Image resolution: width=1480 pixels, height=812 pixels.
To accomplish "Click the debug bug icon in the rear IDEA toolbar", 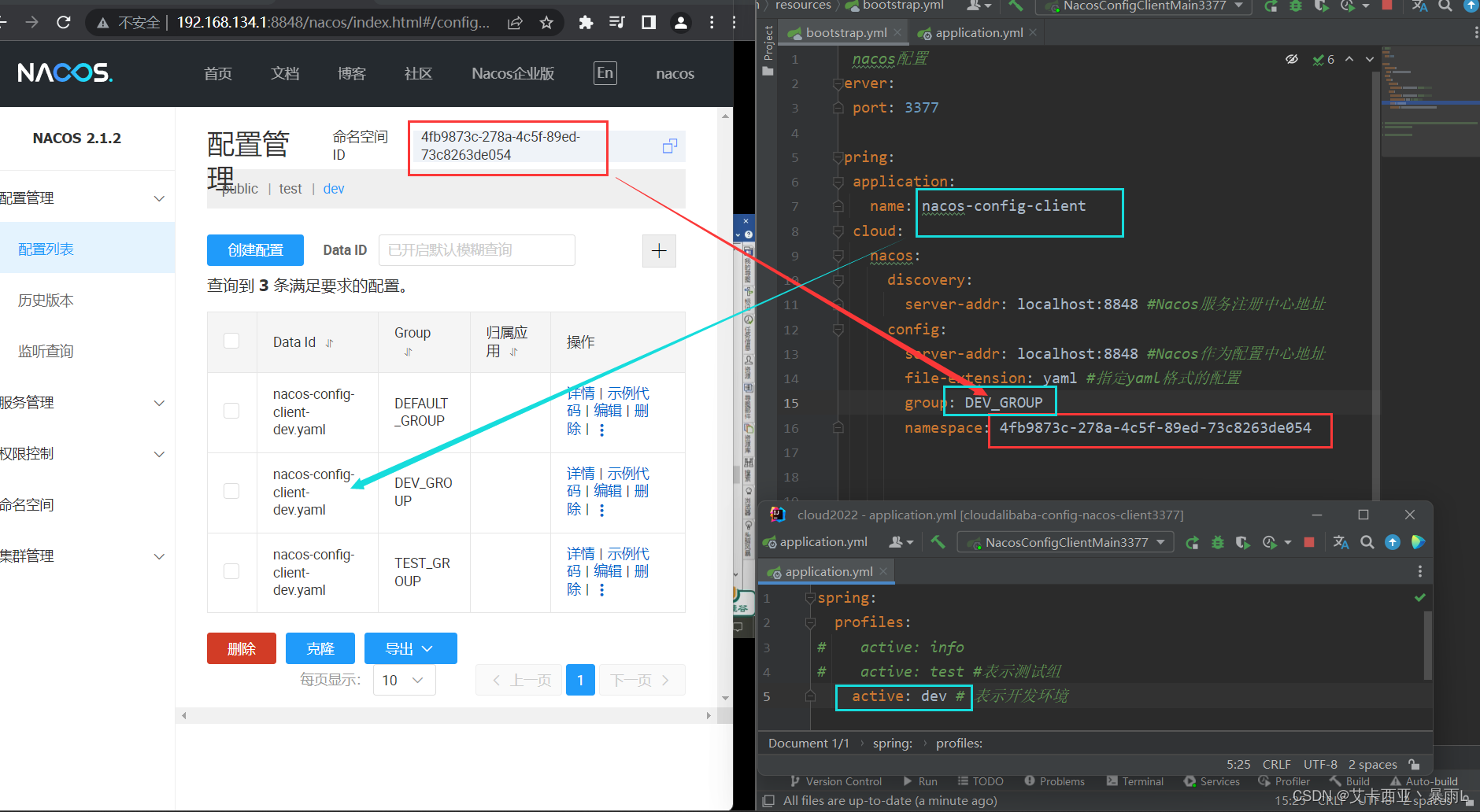I will point(1296,6).
